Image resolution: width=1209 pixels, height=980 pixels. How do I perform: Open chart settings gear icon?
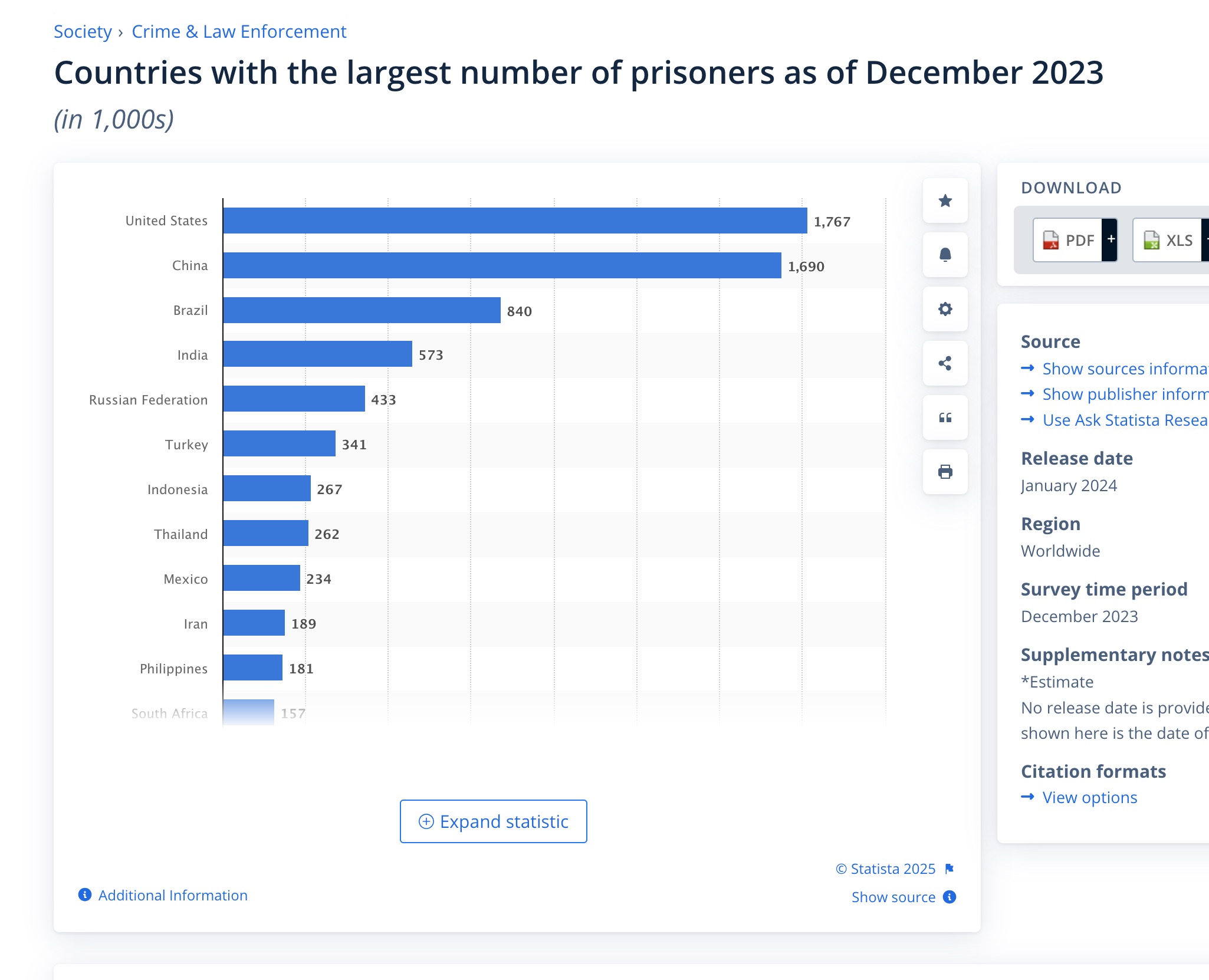click(x=945, y=309)
